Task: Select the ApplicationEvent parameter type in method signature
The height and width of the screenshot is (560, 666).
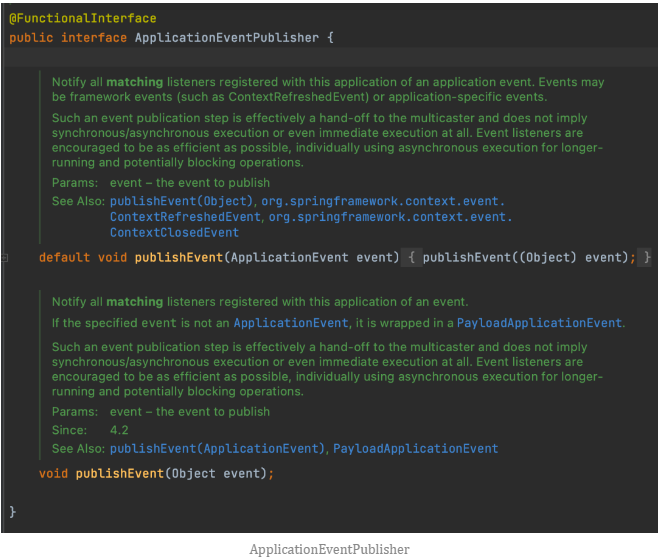Action: [289, 257]
